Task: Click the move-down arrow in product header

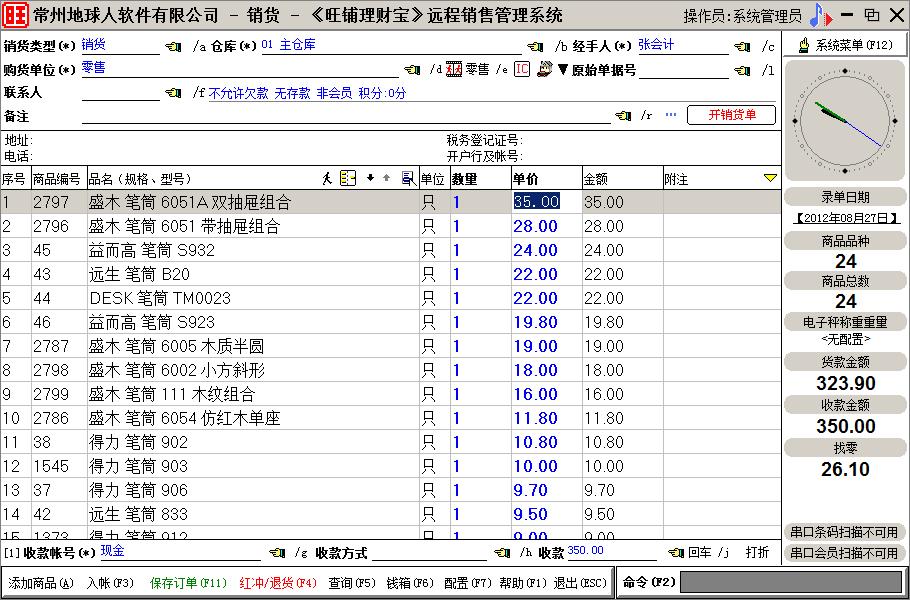Action: point(371,178)
